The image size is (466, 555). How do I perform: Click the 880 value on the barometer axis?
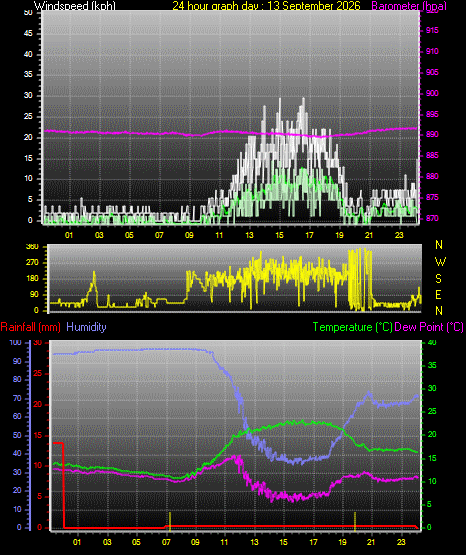click(432, 176)
